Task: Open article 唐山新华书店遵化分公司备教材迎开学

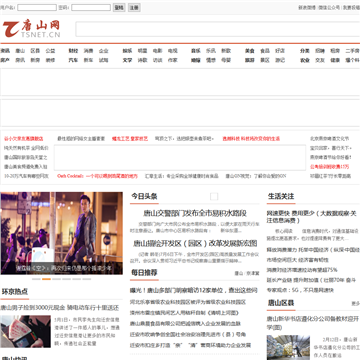Action: pyautogui.click(x=313, y=323)
